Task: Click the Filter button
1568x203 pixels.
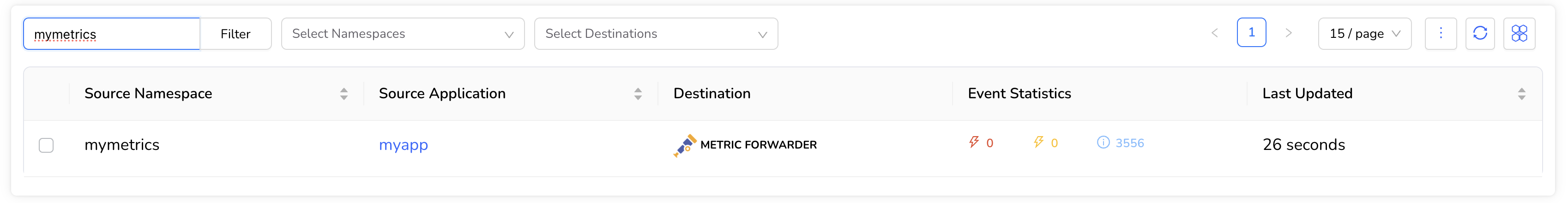Action: (235, 34)
